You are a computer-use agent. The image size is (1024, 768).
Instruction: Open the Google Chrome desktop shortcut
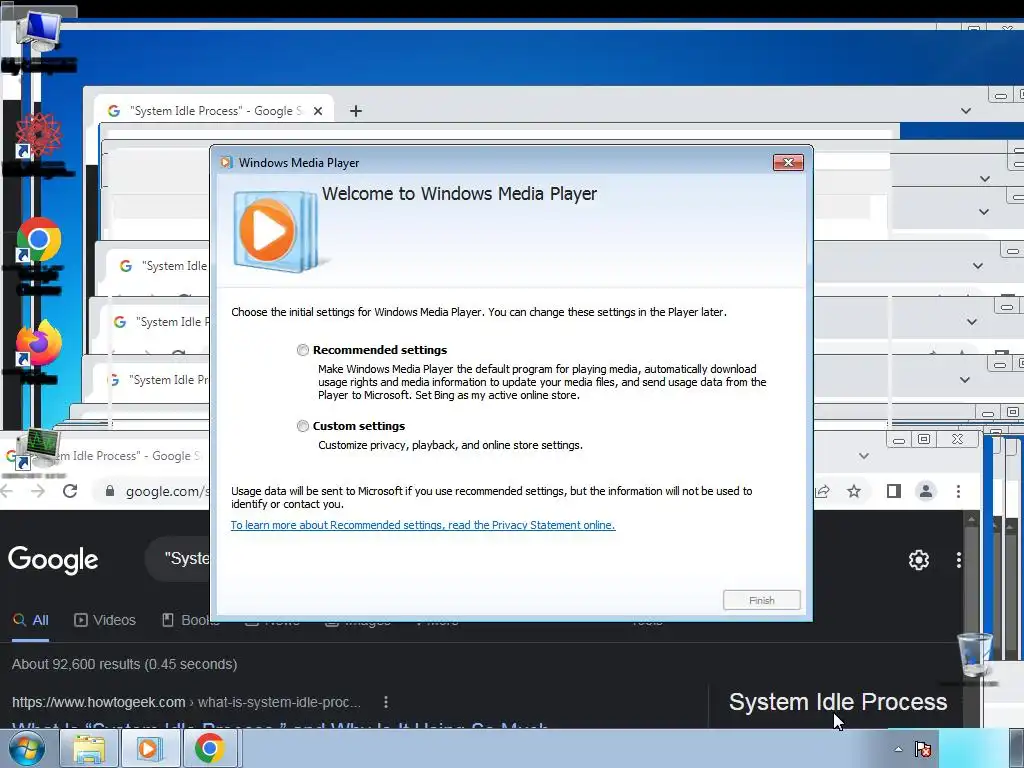[38, 240]
